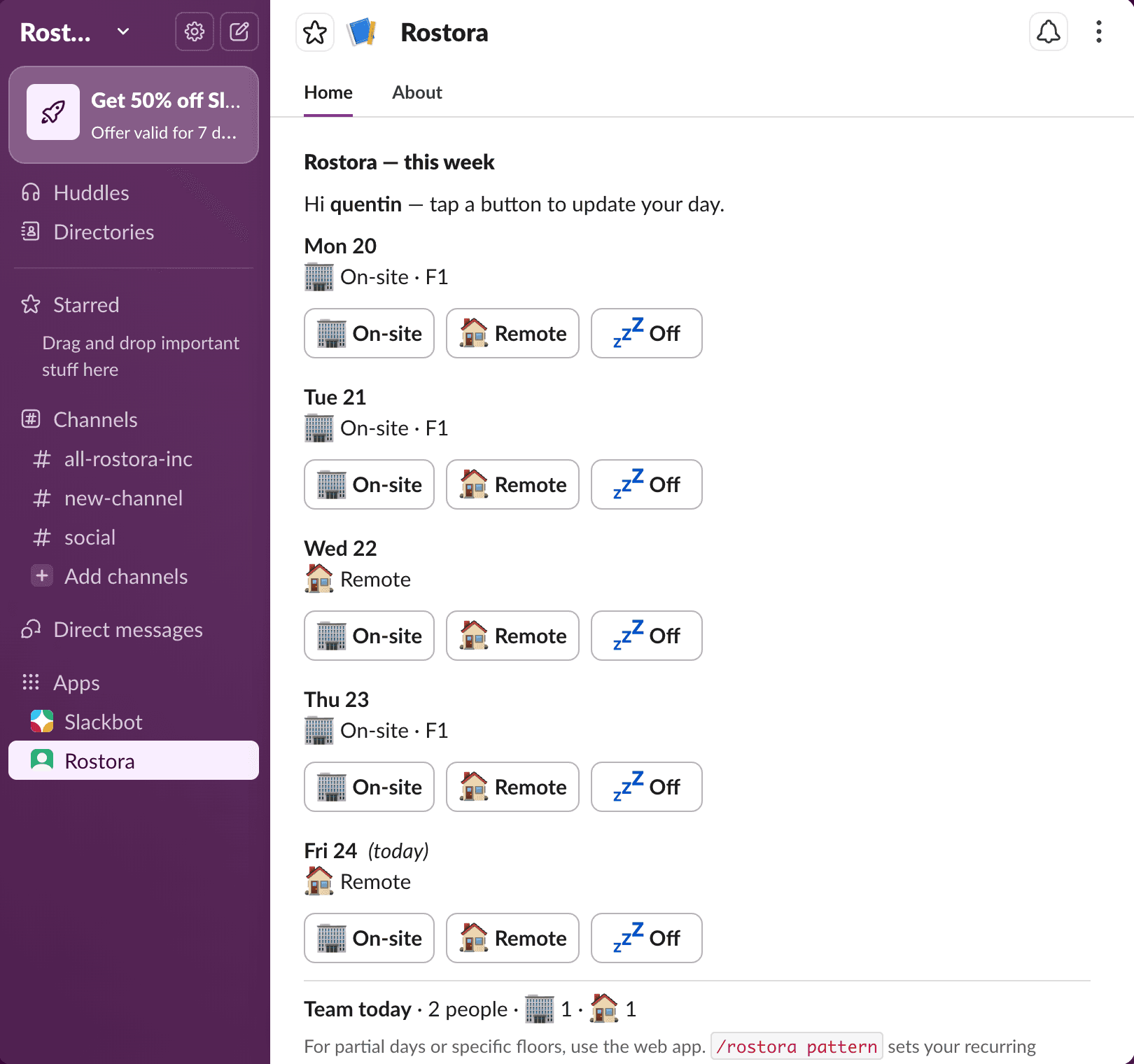Set Tue 21 to Remote
The height and width of the screenshot is (1064, 1134).
pos(512,484)
